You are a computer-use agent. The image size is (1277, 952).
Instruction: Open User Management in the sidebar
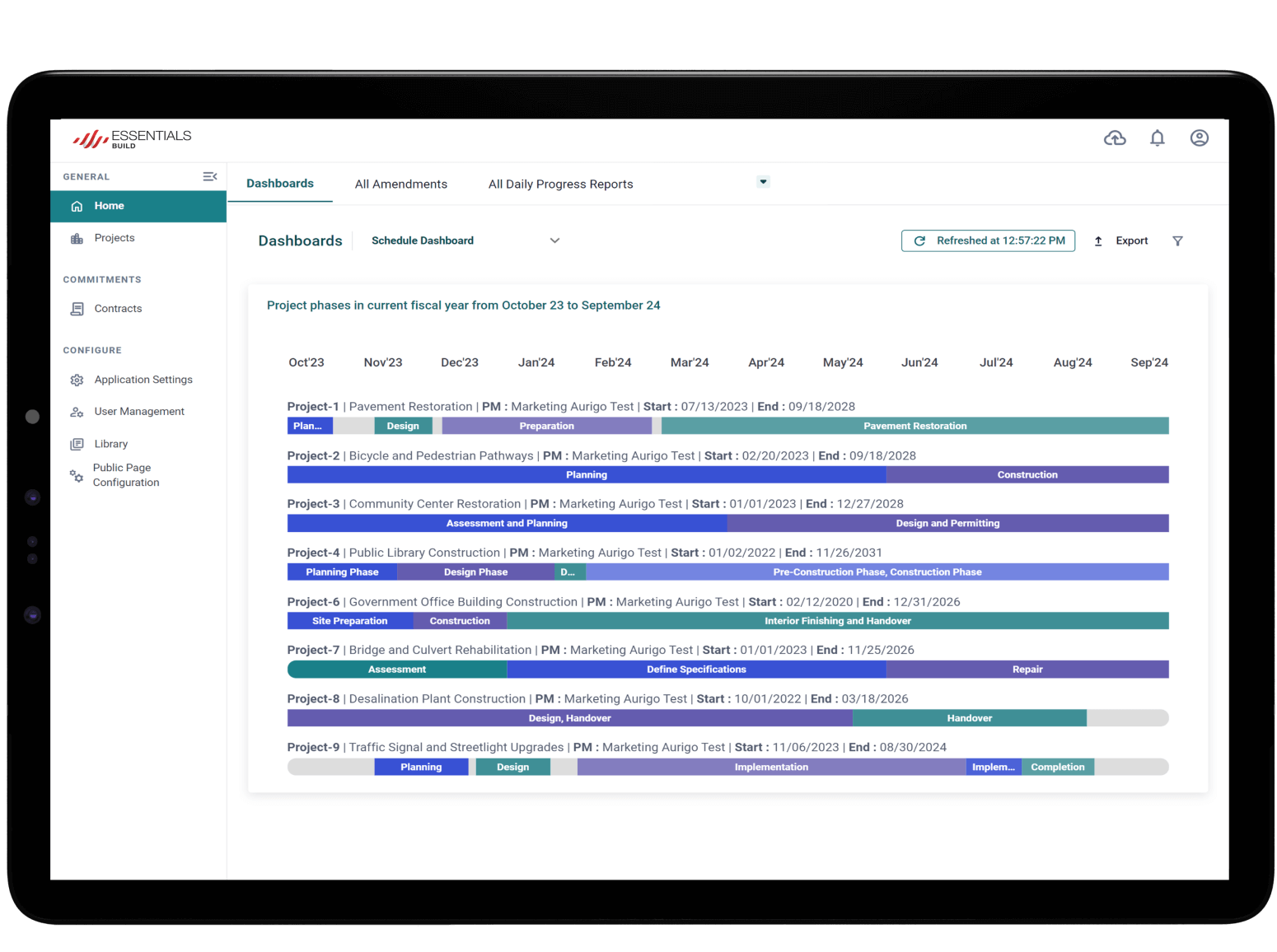point(138,412)
